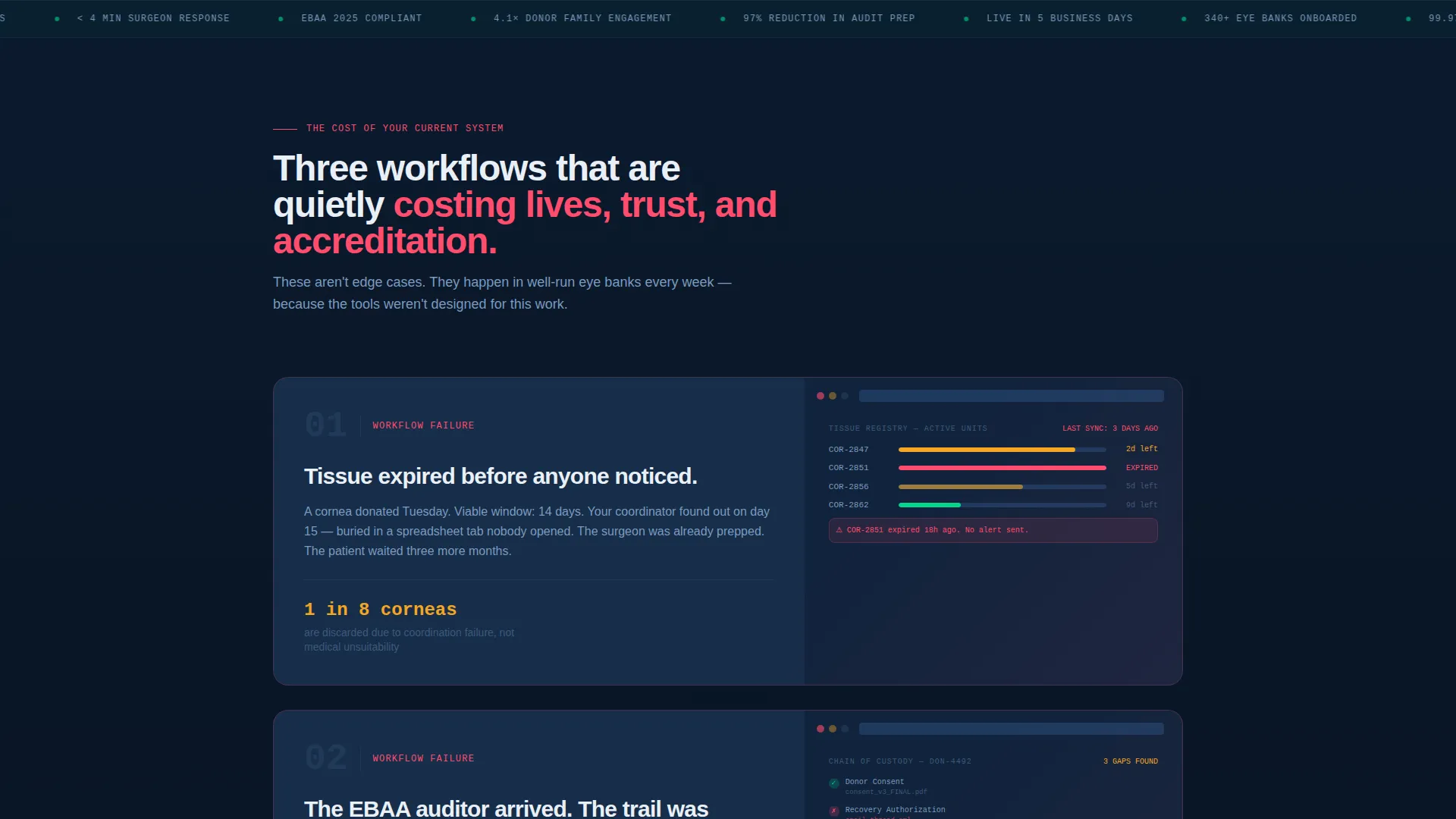Click 'LAST SYNC: 3 DAYS AGO' status
Screen dimensions: 1456x819
point(1110,428)
